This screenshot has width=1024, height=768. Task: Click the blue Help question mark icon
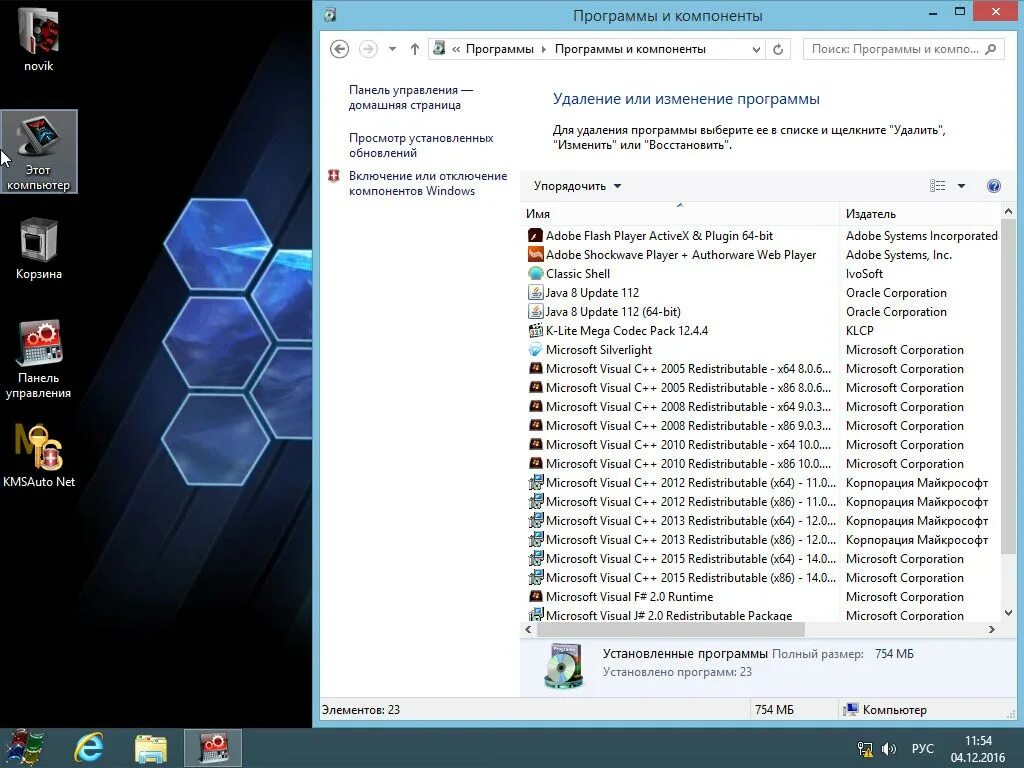[x=993, y=185]
